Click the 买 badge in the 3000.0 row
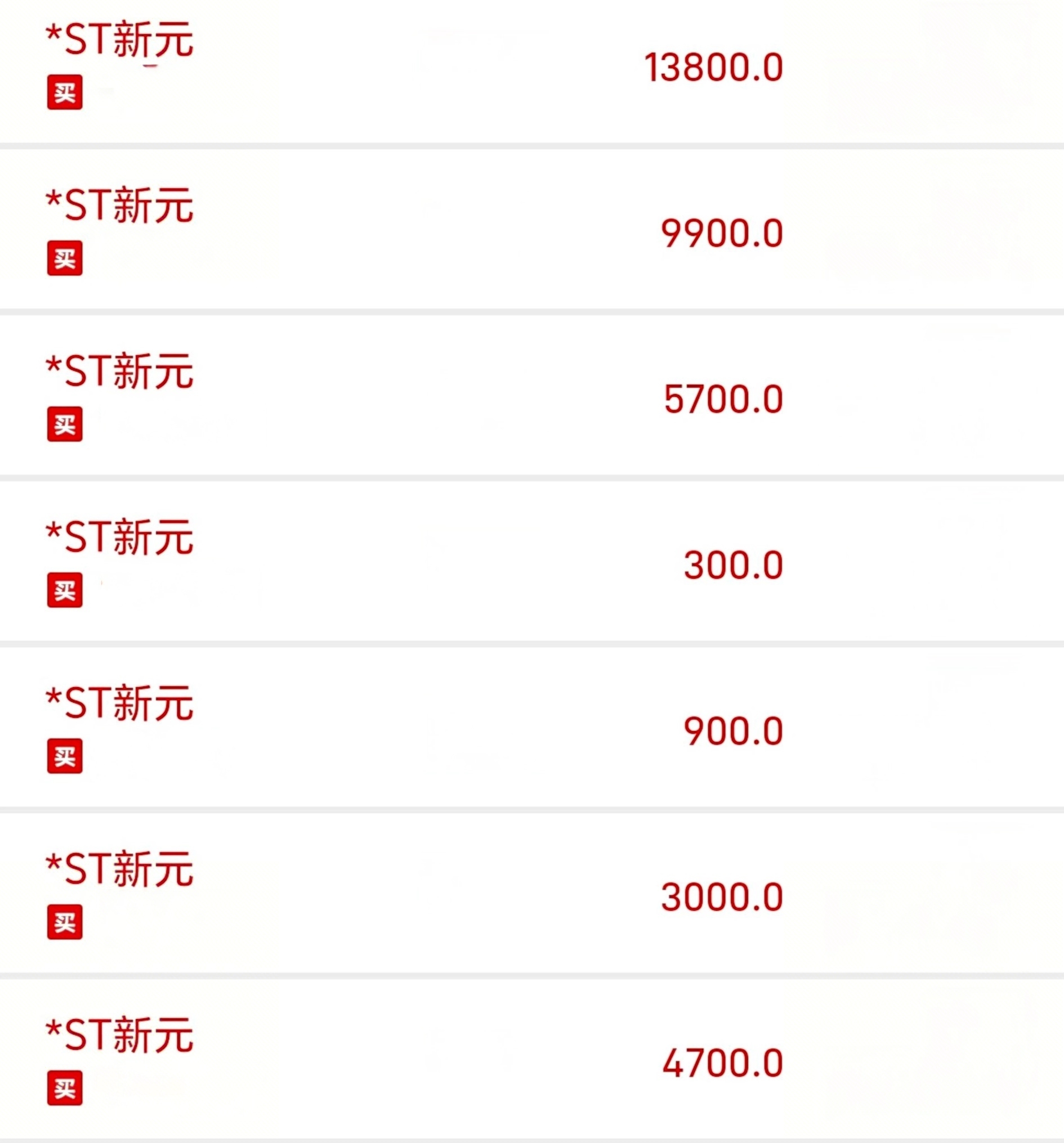The image size is (1064, 1143). pyautogui.click(x=64, y=922)
